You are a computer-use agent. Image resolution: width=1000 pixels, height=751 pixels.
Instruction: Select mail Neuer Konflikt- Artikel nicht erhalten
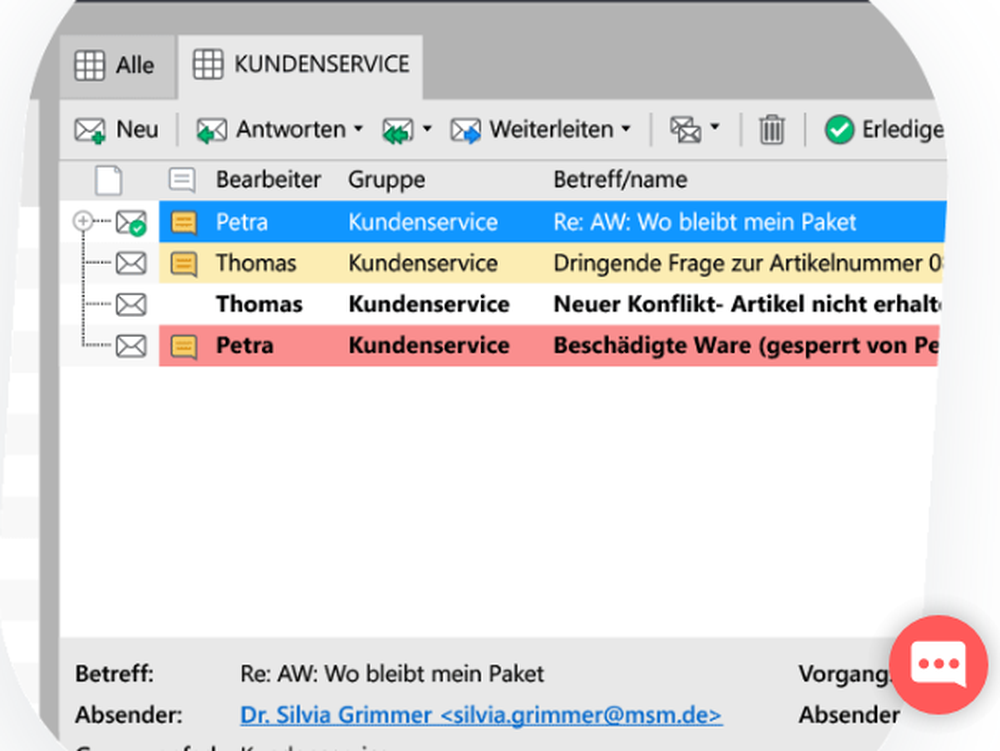(550, 304)
